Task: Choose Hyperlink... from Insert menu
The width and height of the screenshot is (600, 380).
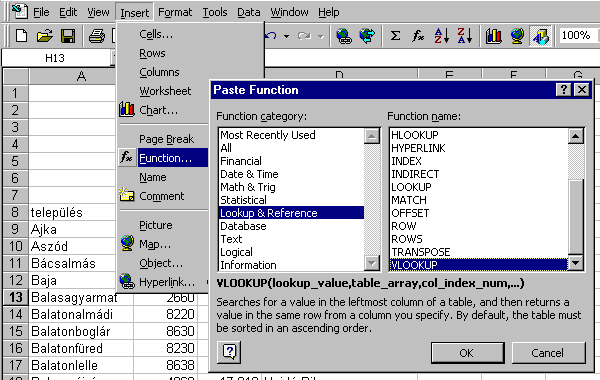Action: coord(163,282)
